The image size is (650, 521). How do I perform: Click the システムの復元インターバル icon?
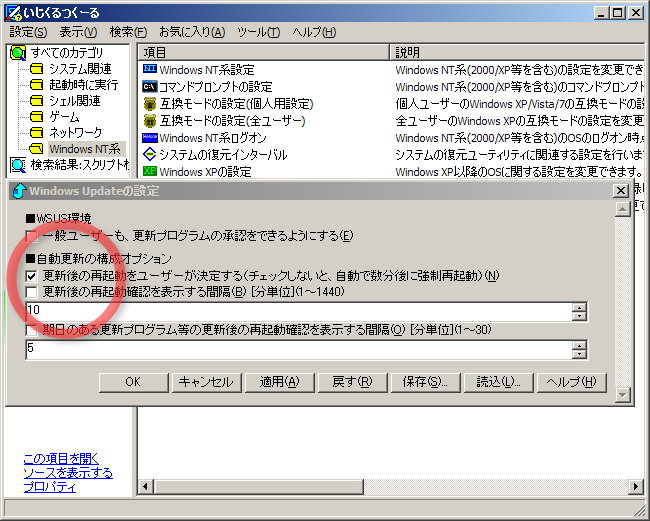[150, 154]
